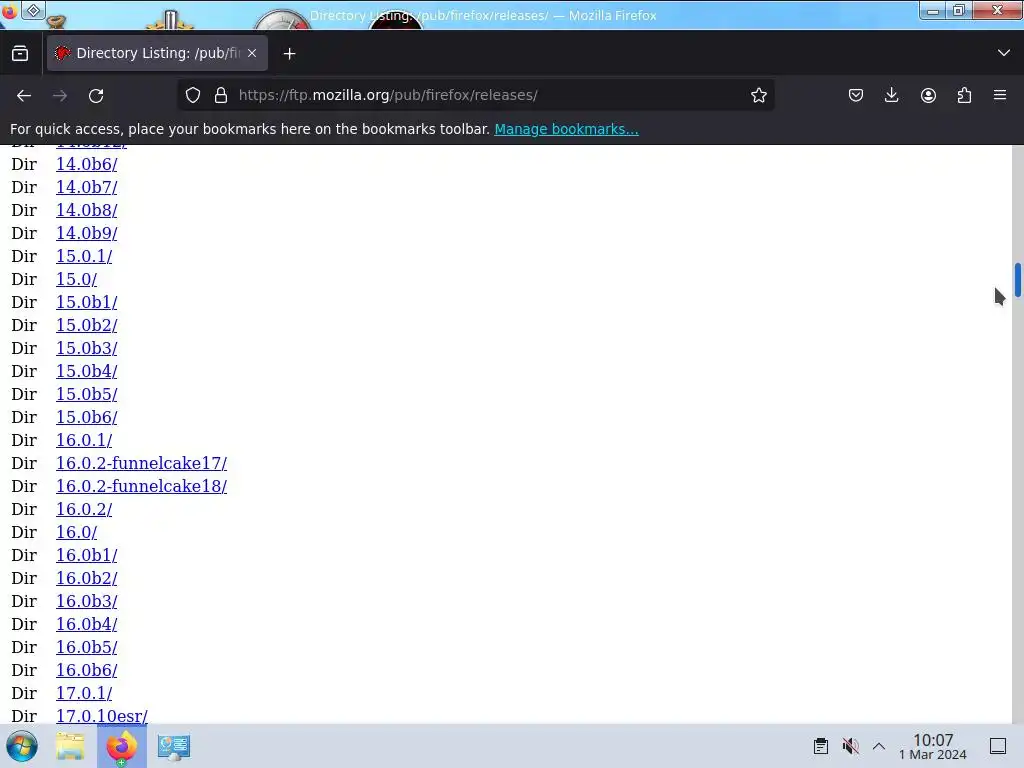The width and height of the screenshot is (1024, 768).
Task: Show tracking protection shield info
Action: [x=193, y=95]
